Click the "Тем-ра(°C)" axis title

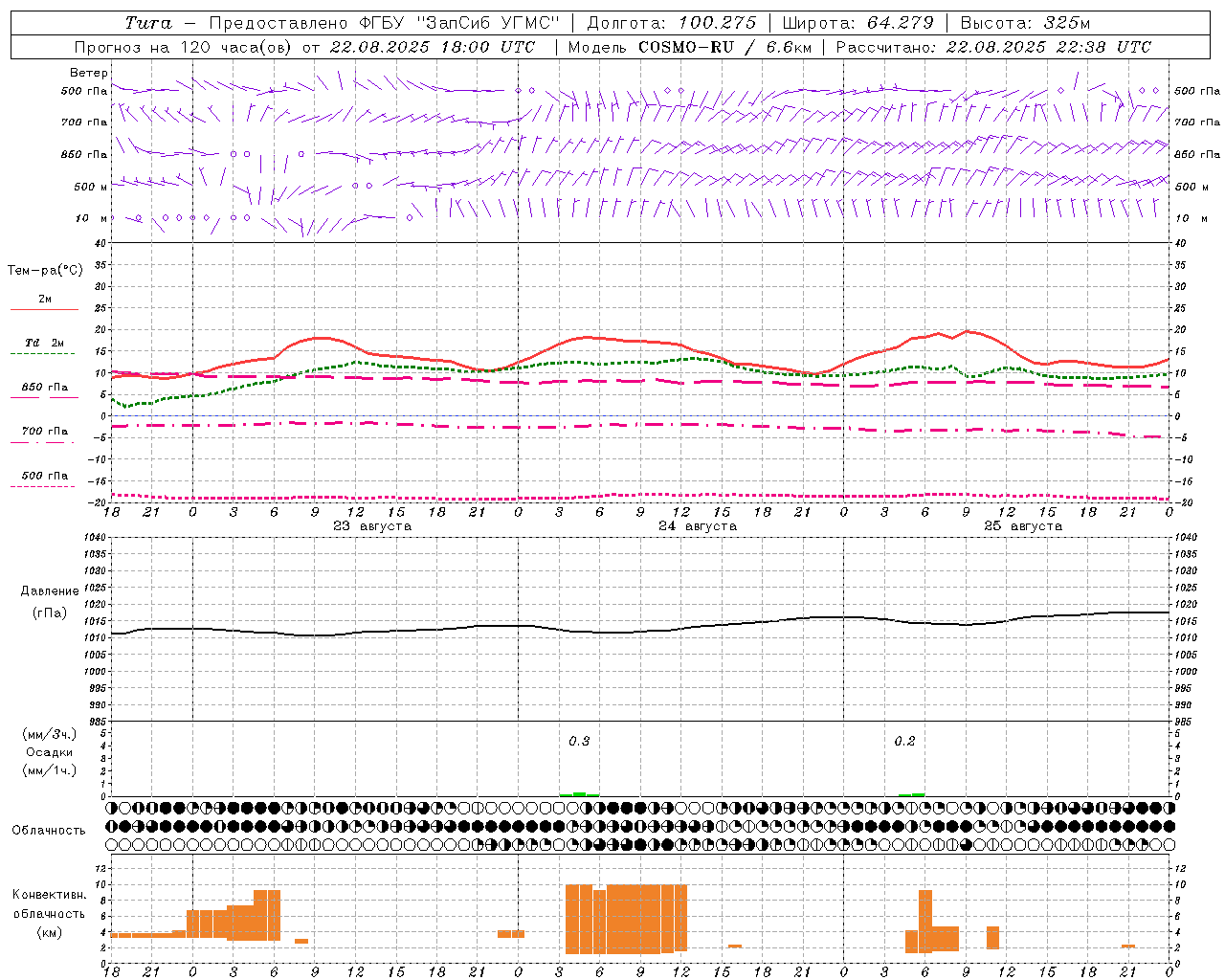[45, 271]
